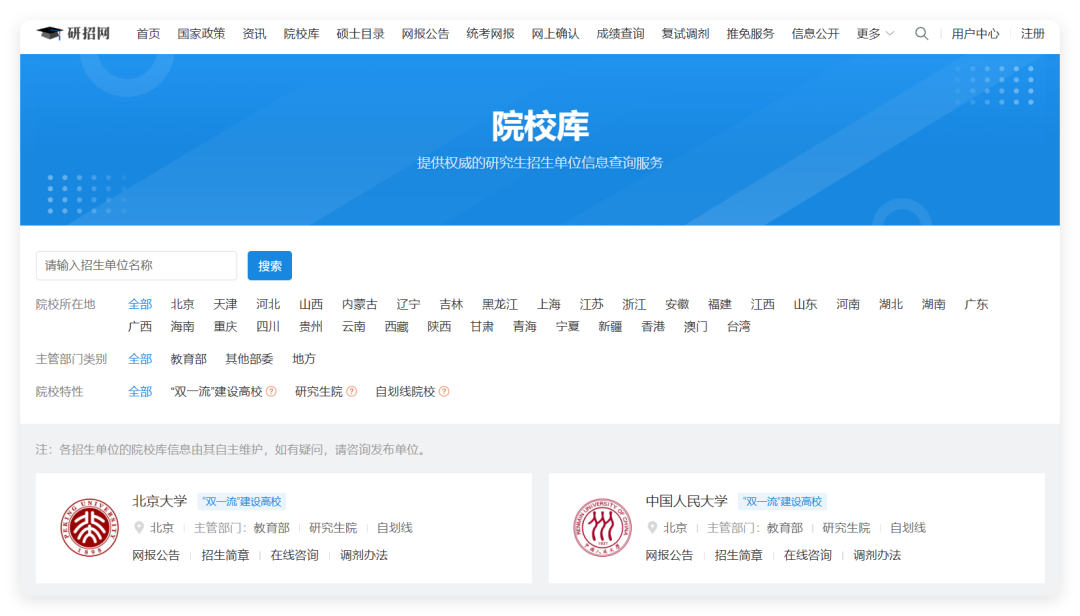Click the help icon beside "双一流"建设高校 filter

pos(271,391)
